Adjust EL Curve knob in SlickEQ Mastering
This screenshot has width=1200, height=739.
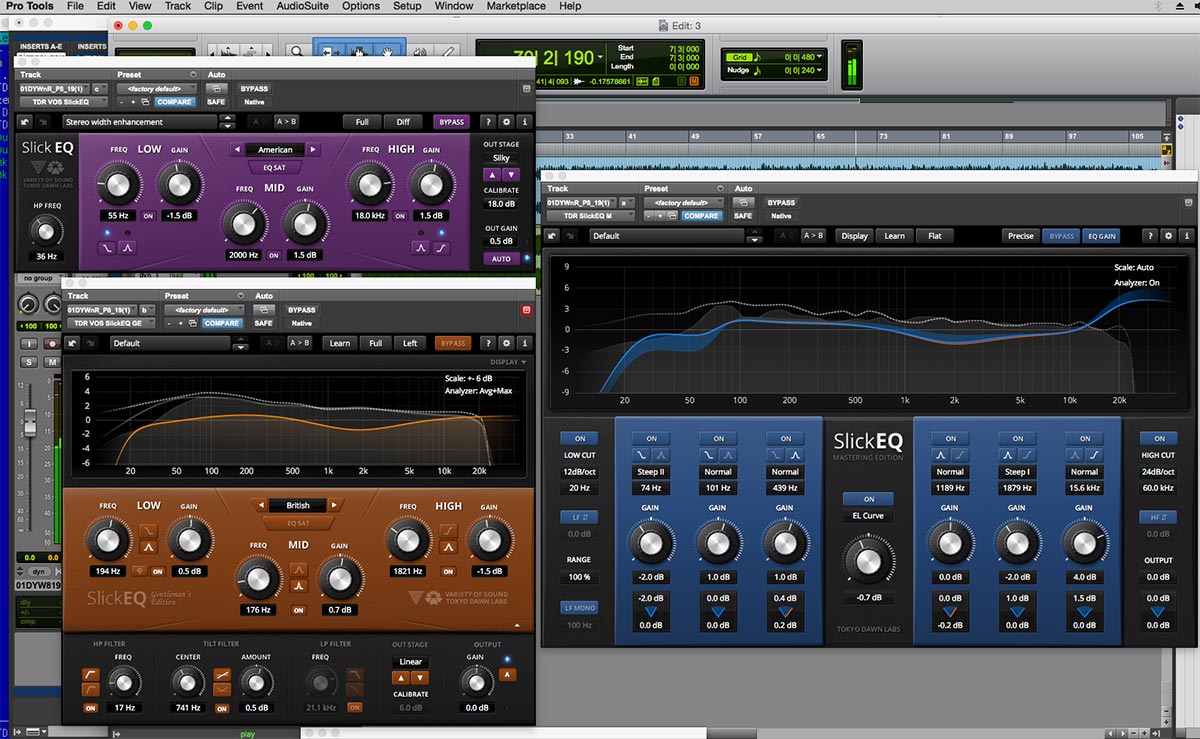[x=869, y=560]
